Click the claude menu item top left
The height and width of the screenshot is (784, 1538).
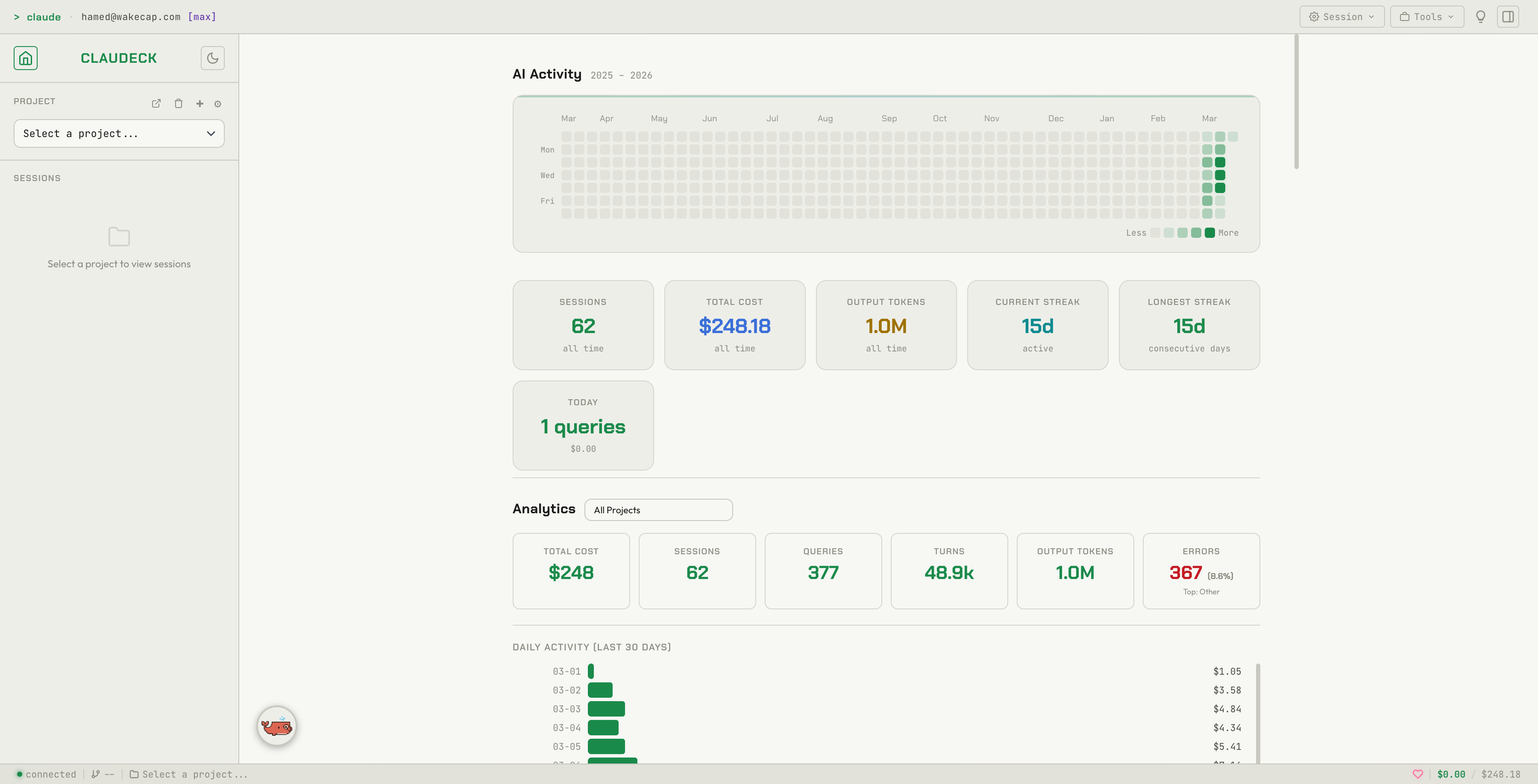click(x=44, y=17)
